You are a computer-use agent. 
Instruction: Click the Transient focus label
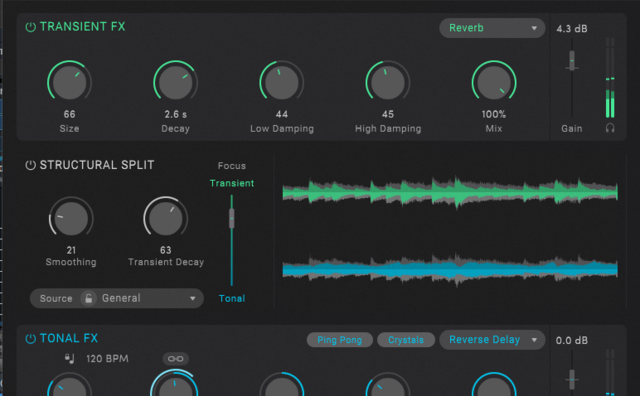[232, 183]
